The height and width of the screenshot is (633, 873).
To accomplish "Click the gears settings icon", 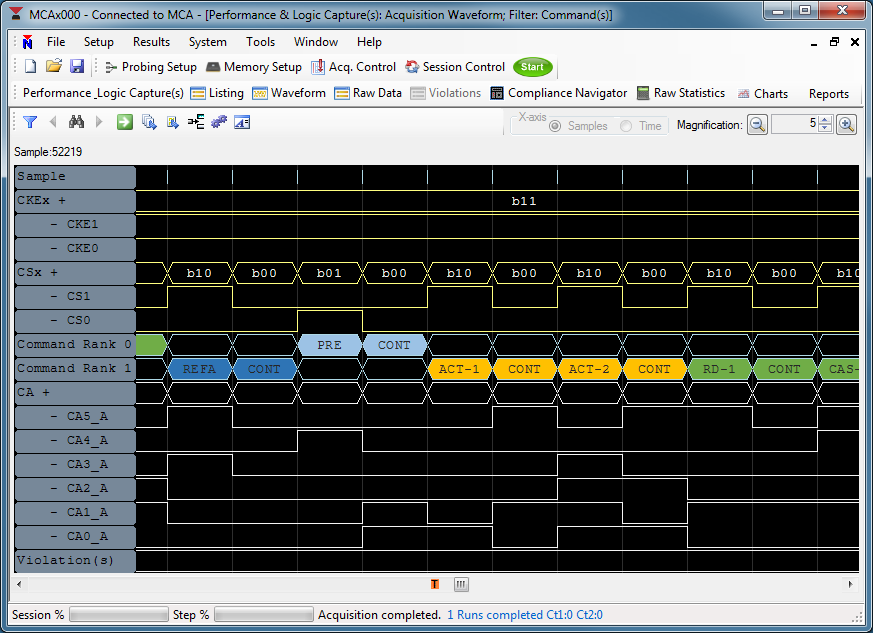I will pyautogui.click(x=219, y=122).
